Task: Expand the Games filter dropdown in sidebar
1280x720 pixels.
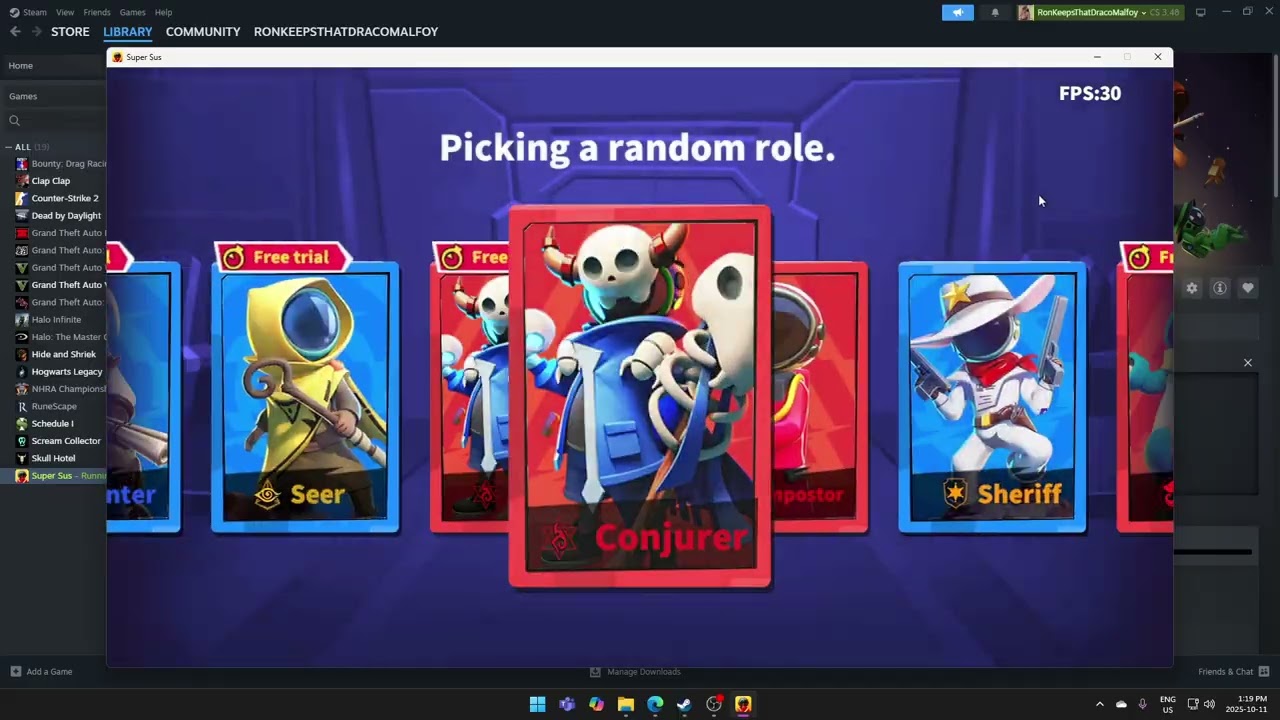Action: click(53, 96)
